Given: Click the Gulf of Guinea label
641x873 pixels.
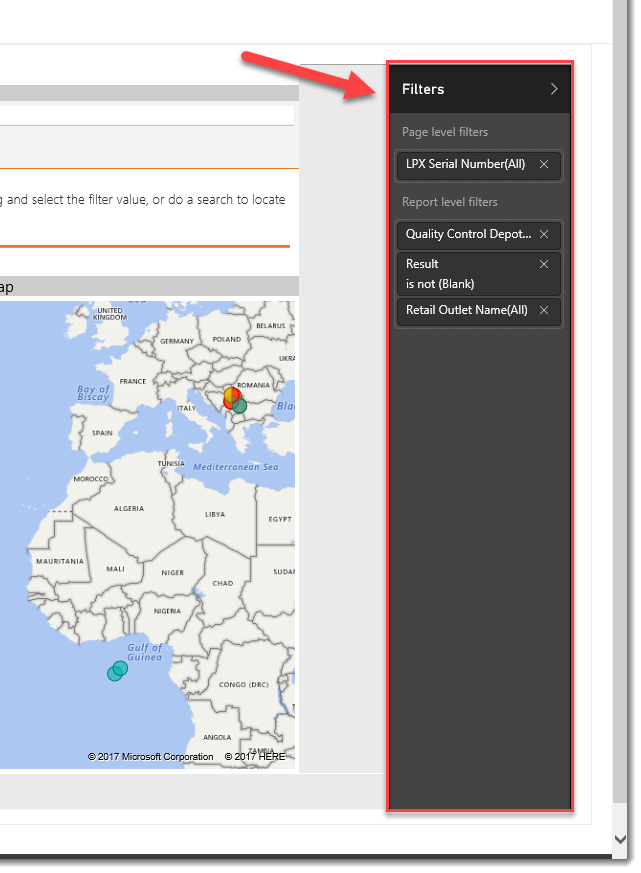Looking at the screenshot, I should coord(145,652).
